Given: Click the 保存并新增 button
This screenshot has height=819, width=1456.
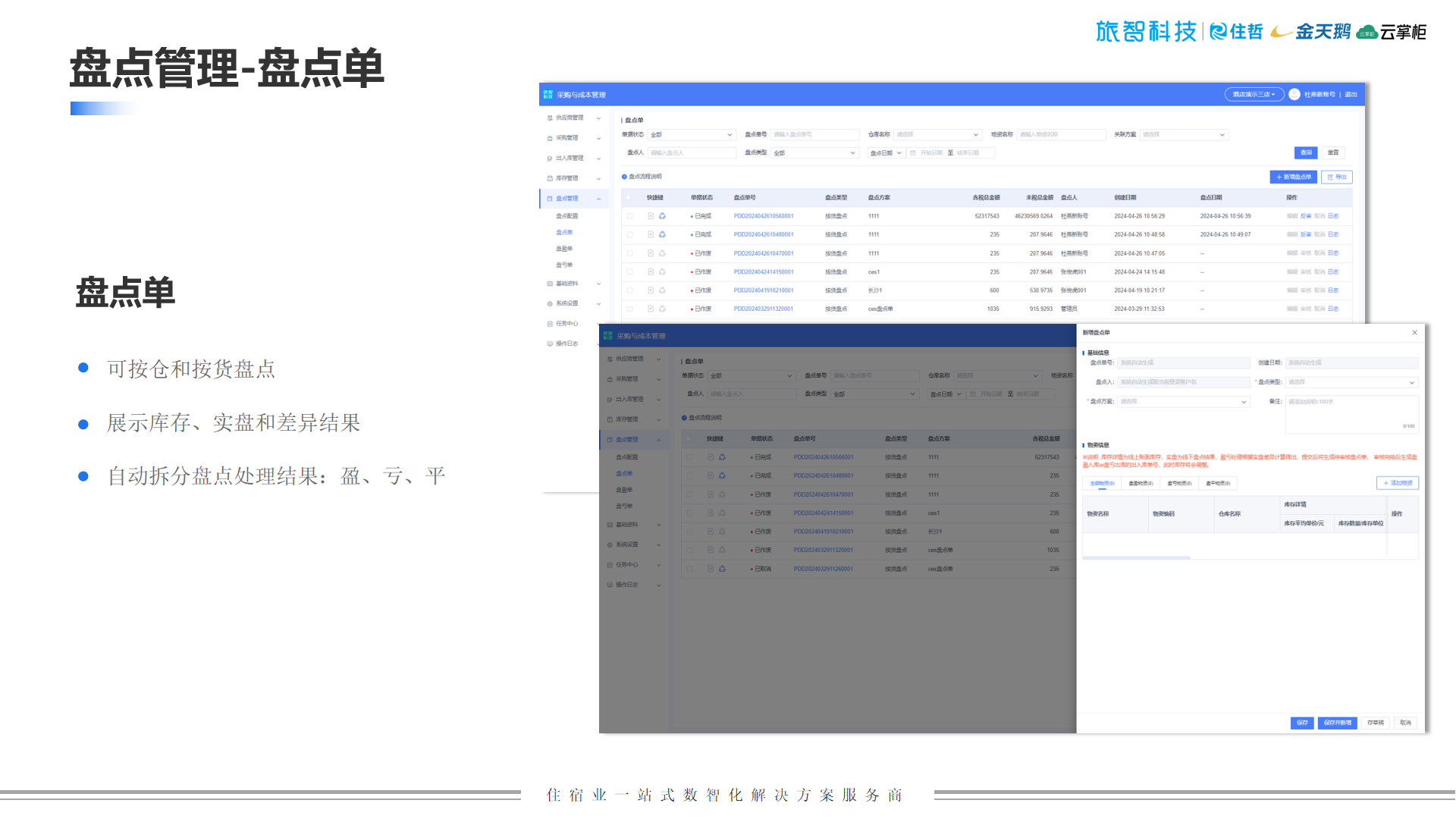Looking at the screenshot, I should 1337,723.
